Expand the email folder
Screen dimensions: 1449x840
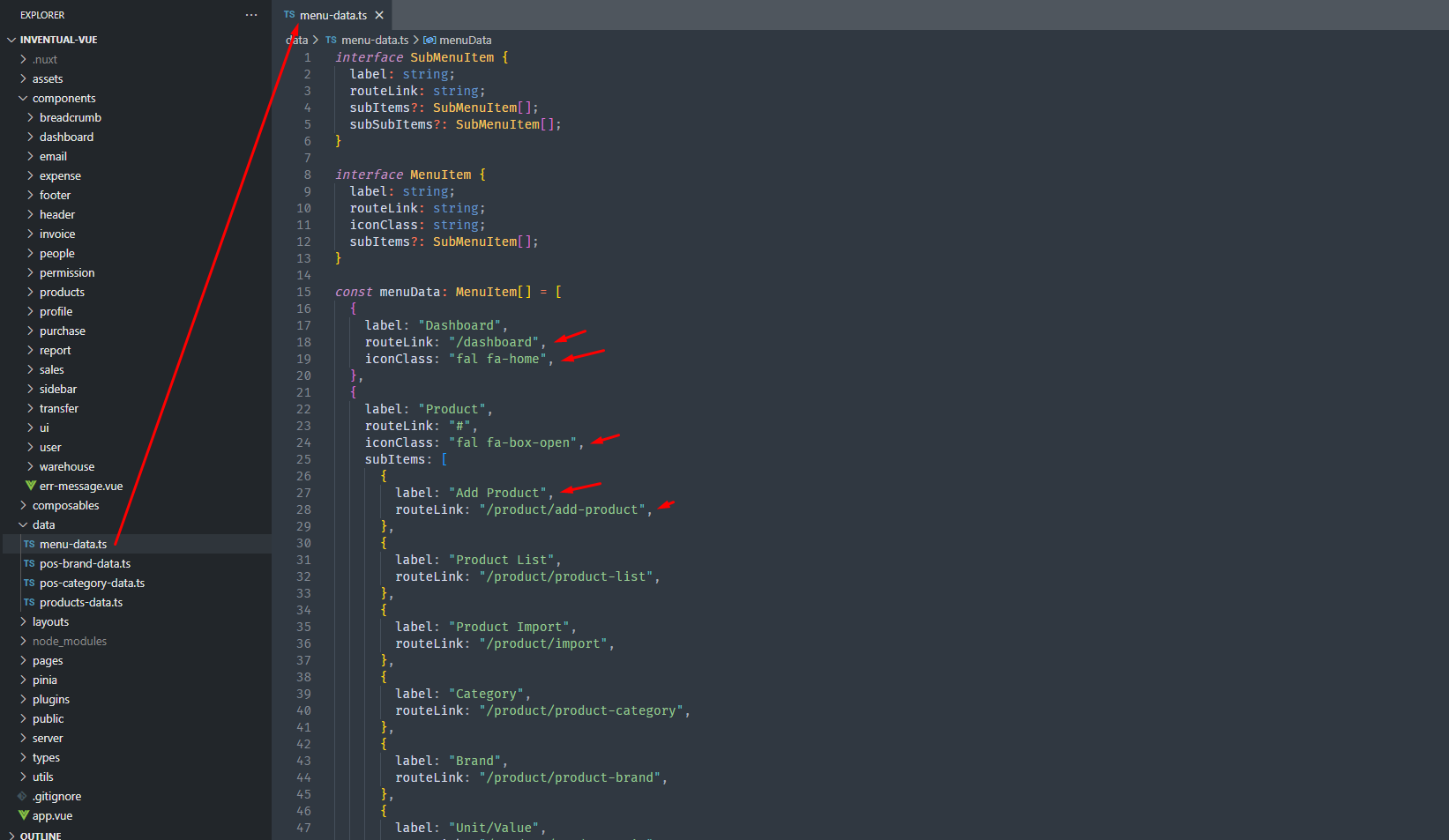click(x=53, y=156)
